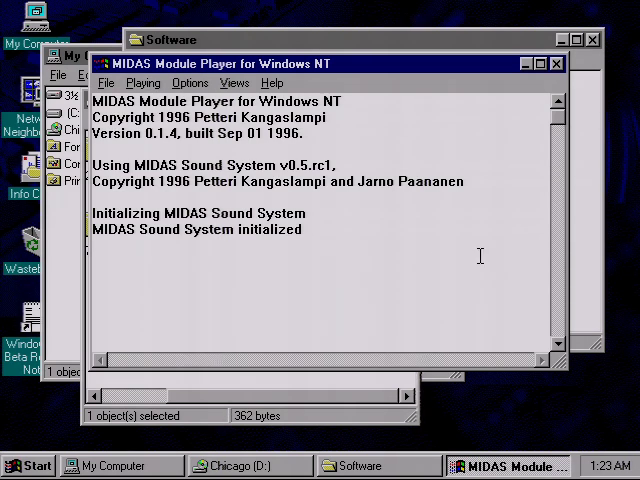This screenshot has height=480, width=640.
Task: Click the MIDAS vertical scrollbar thumb
Action: pyautogui.click(x=558, y=117)
